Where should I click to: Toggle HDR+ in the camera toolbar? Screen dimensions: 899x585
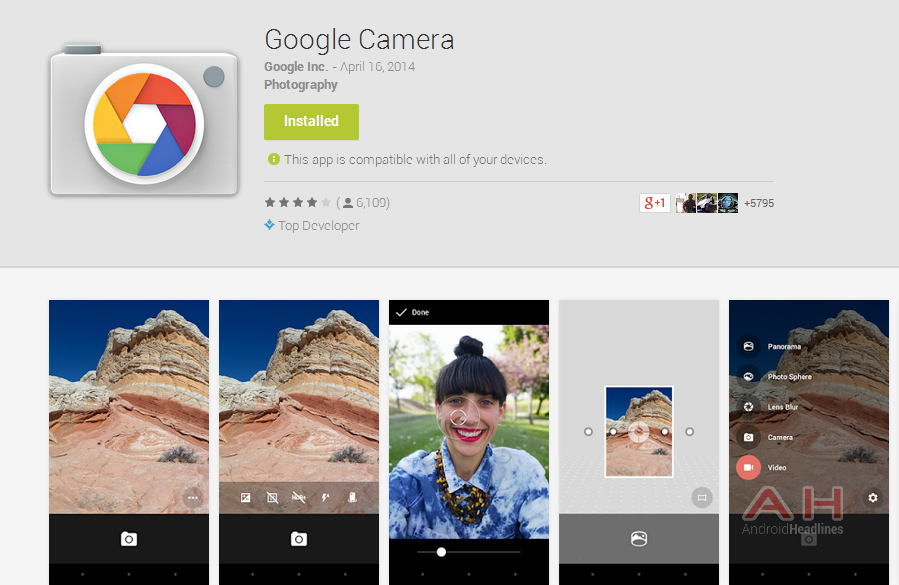pos(298,497)
